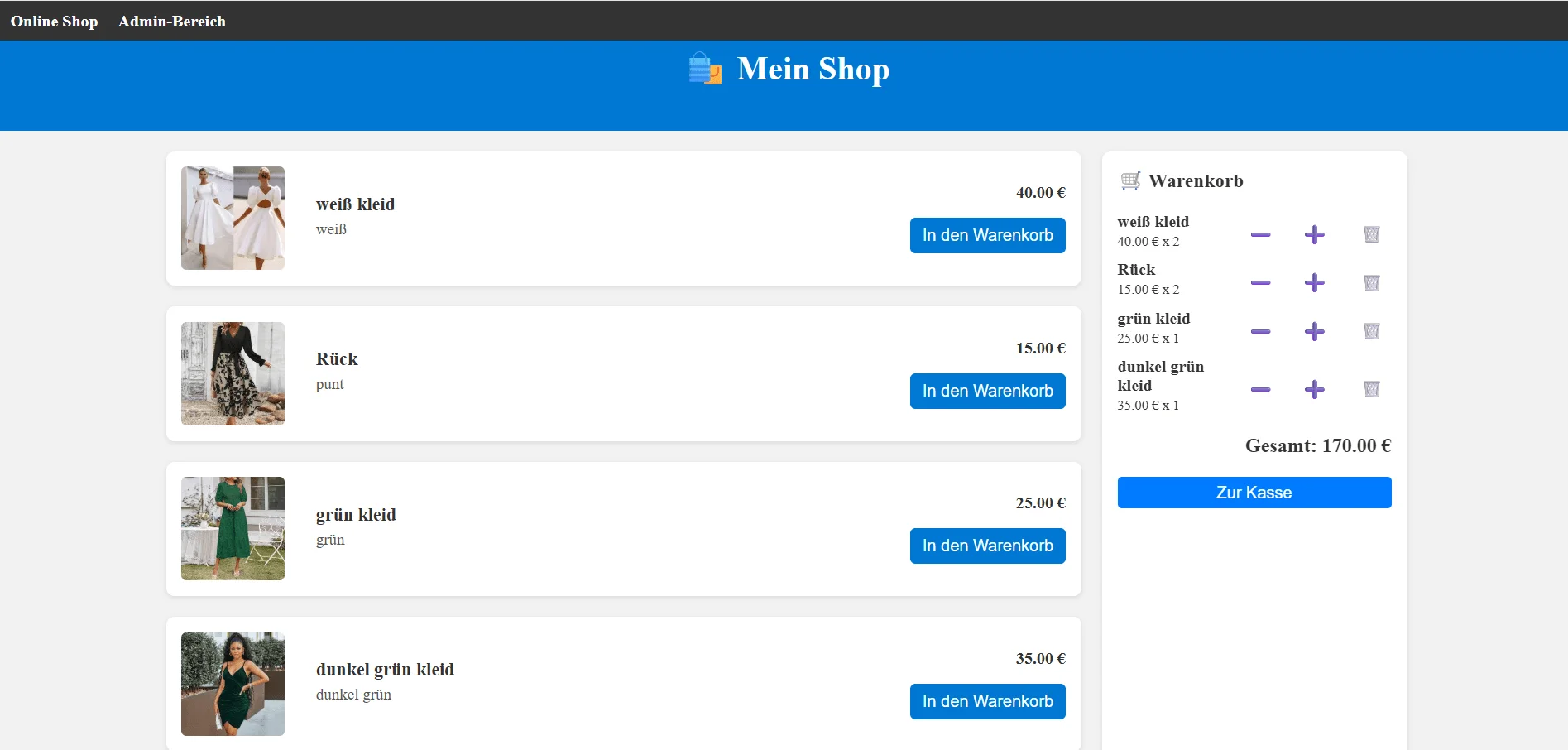Remove dunkel grün kleid from cart
This screenshot has width=1568, height=750.
(1371, 389)
